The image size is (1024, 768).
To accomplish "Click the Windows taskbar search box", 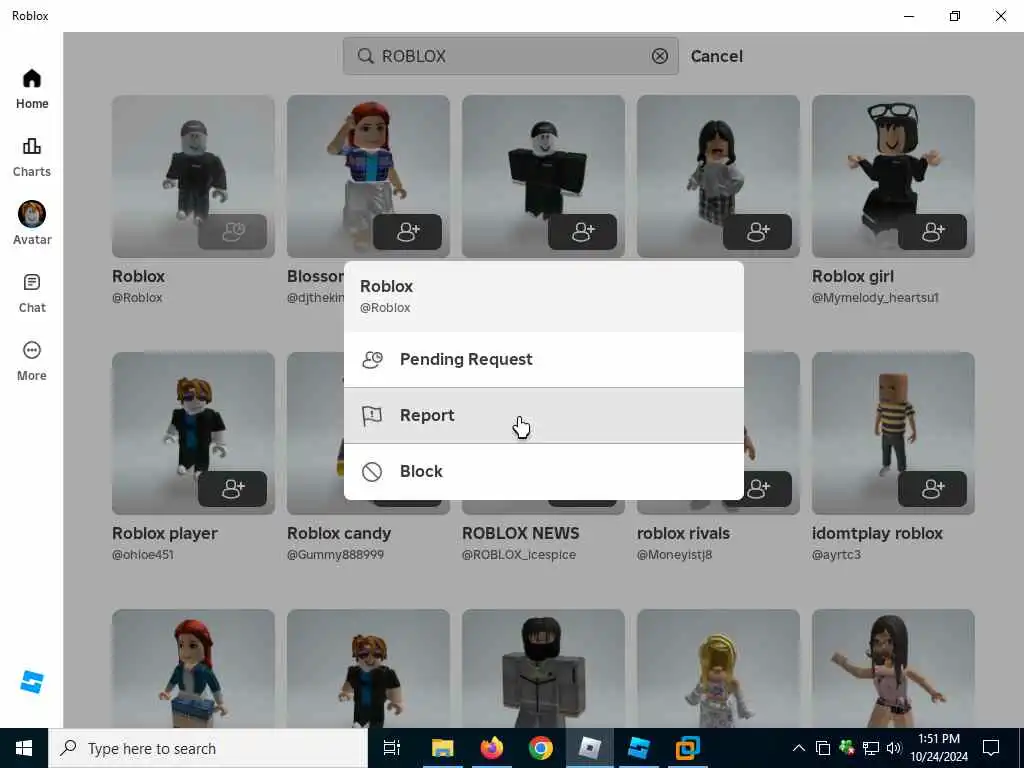I will click(208, 748).
